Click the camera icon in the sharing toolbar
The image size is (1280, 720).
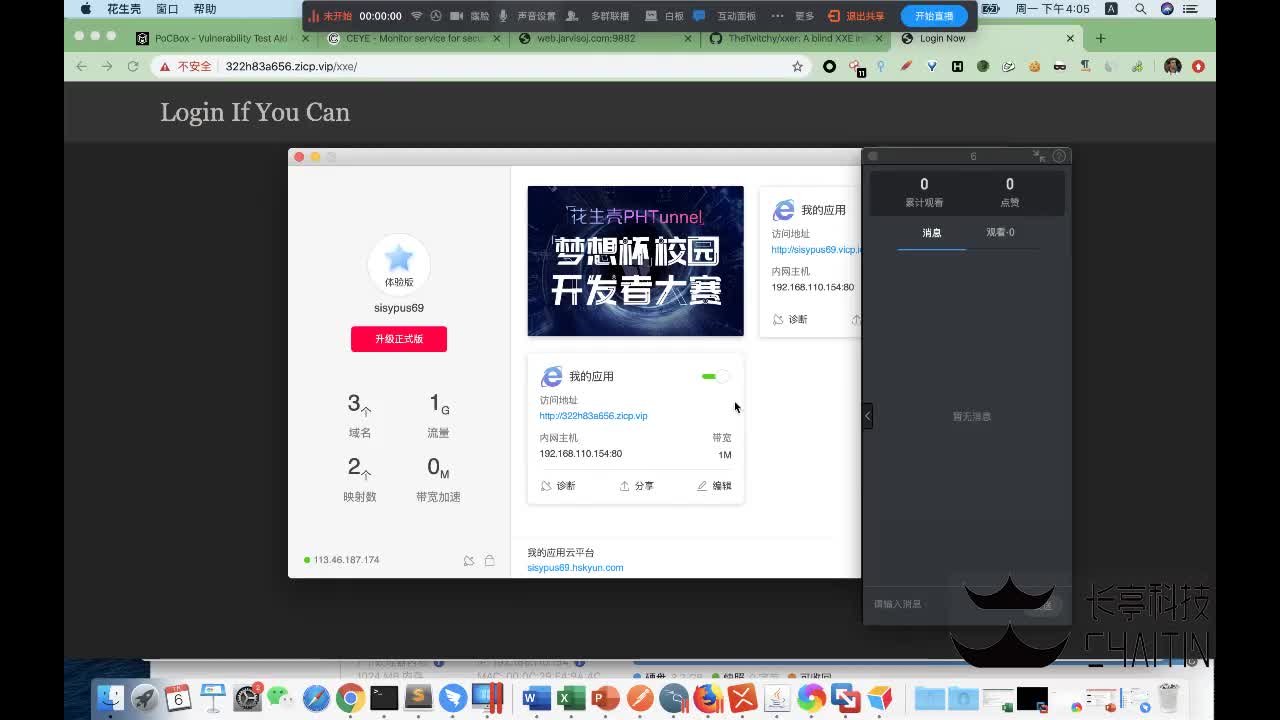click(x=456, y=16)
